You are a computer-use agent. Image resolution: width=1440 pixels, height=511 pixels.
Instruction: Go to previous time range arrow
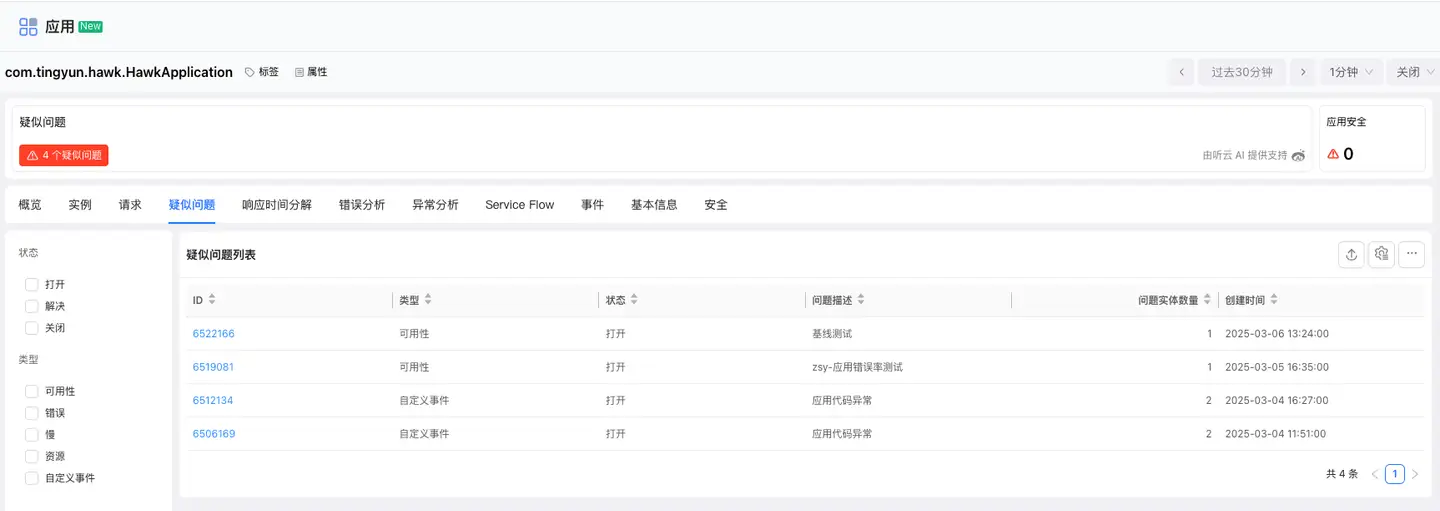(1181, 72)
